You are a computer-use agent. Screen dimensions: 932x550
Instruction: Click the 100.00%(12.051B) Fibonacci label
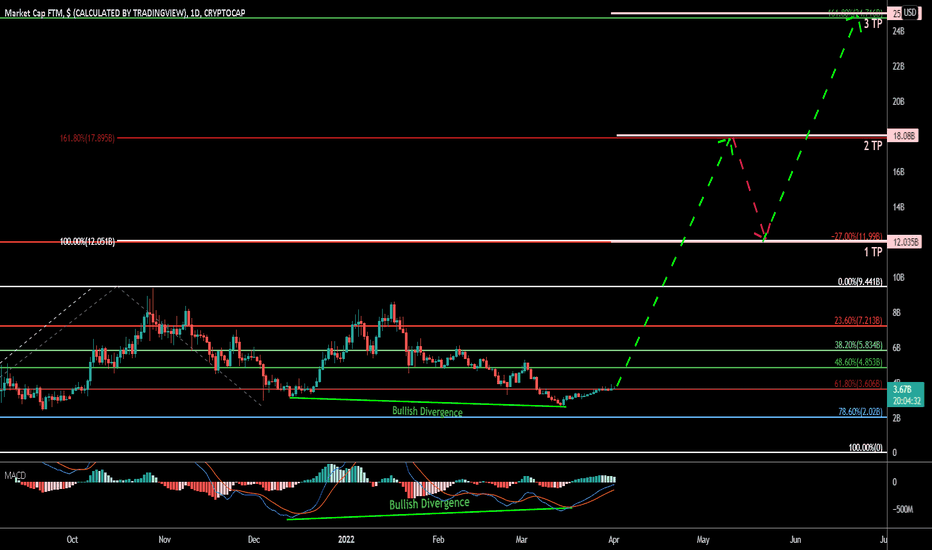pos(87,242)
